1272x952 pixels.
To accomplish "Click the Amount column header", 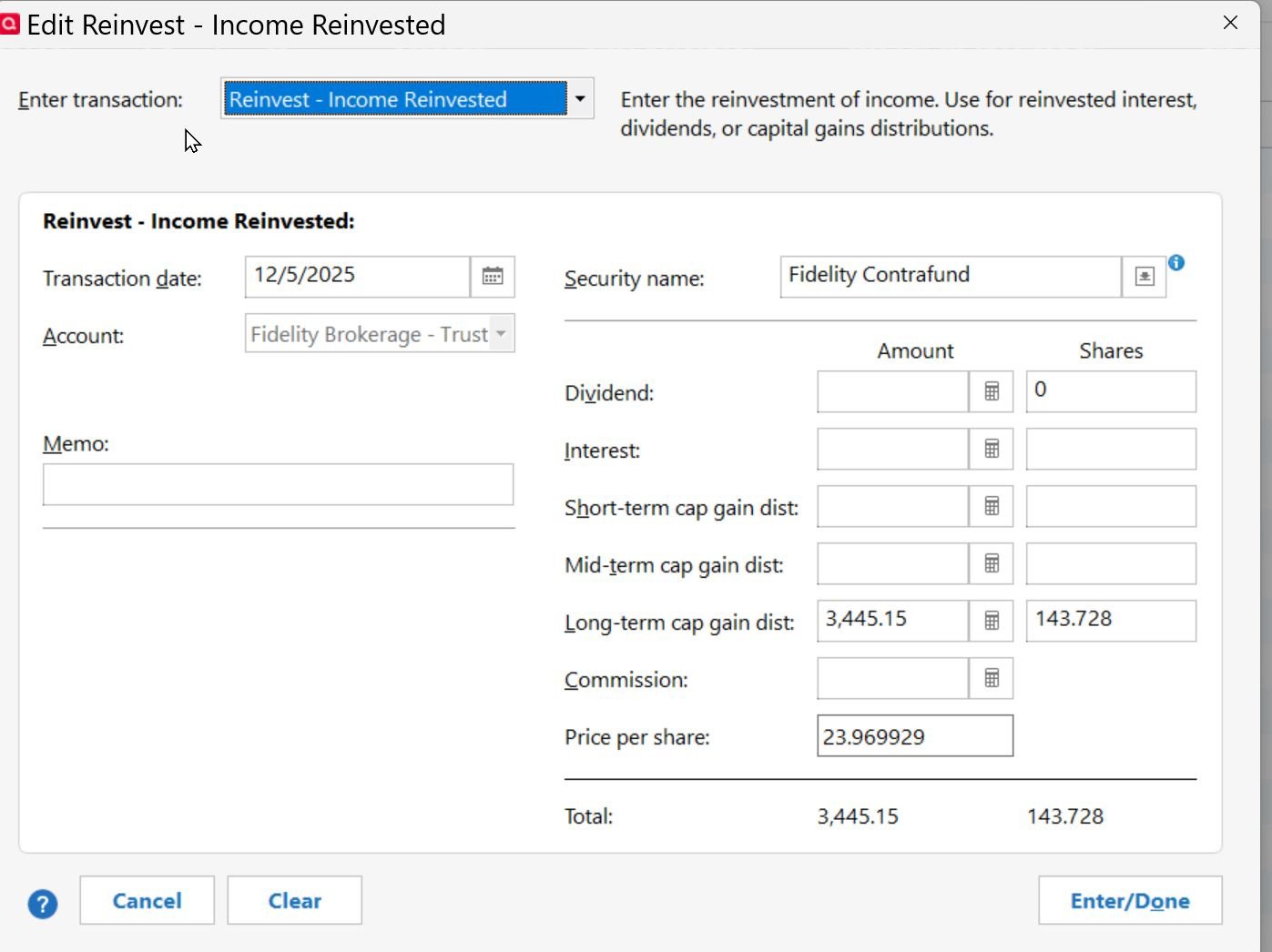I will [915, 351].
